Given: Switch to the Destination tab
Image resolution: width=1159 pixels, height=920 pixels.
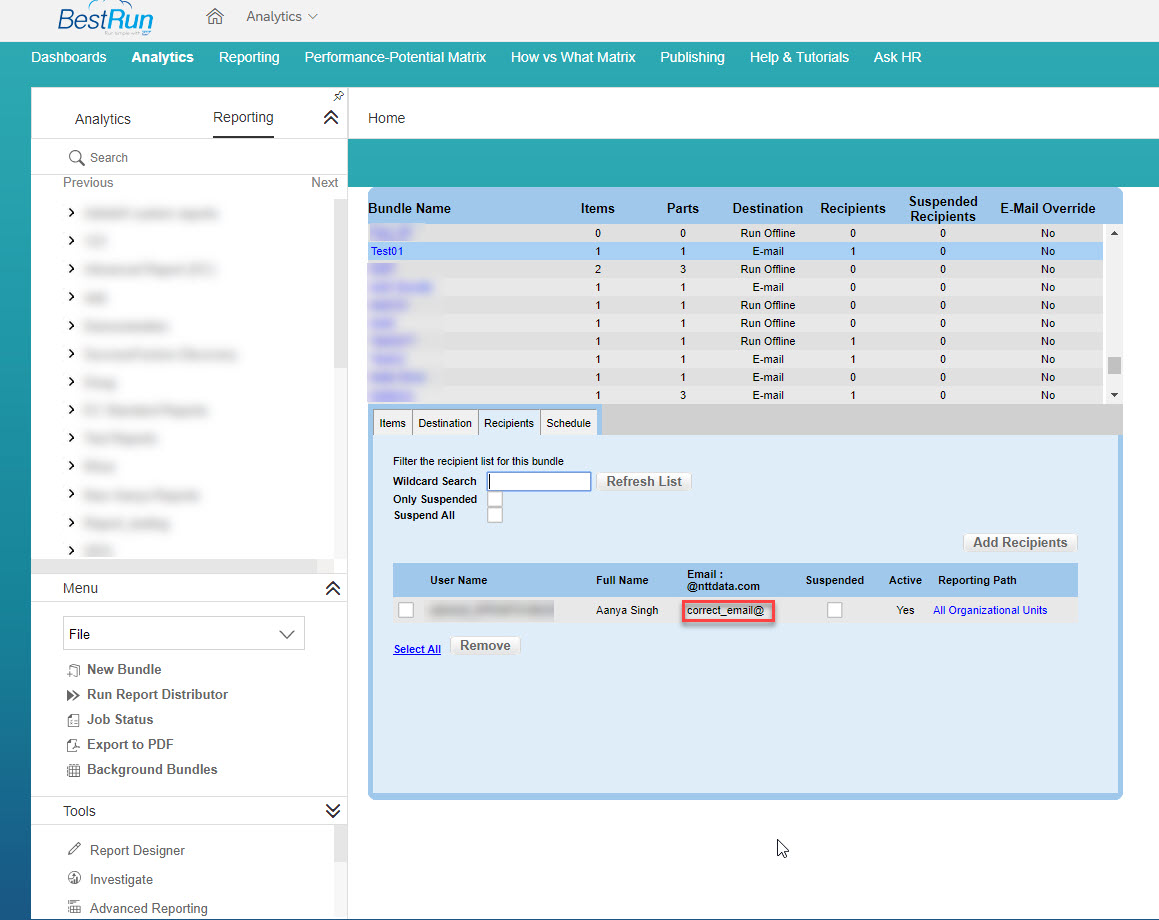Looking at the screenshot, I should pos(445,423).
